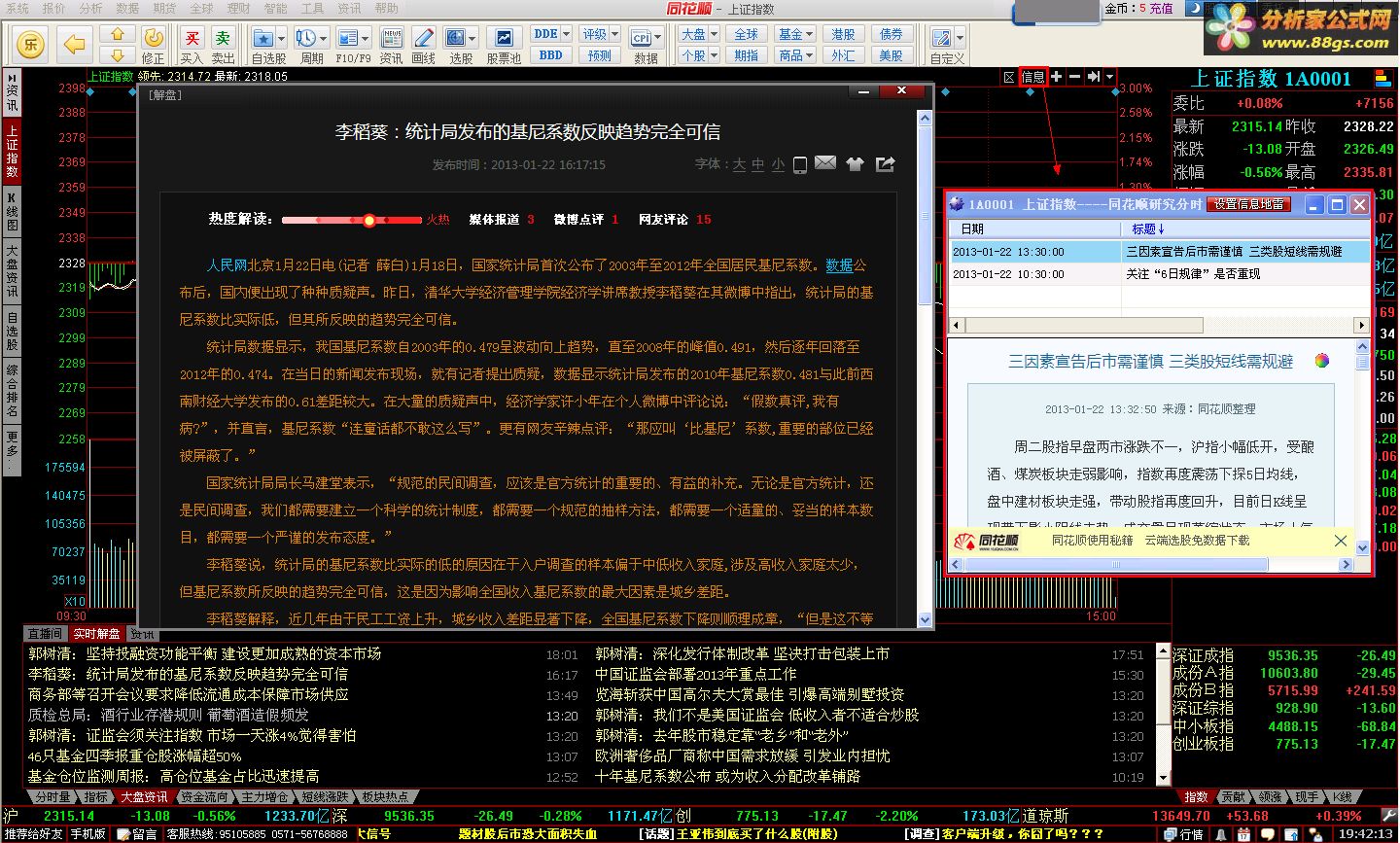
Task: Open the 工具 menu
Action: (x=313, y=8)
